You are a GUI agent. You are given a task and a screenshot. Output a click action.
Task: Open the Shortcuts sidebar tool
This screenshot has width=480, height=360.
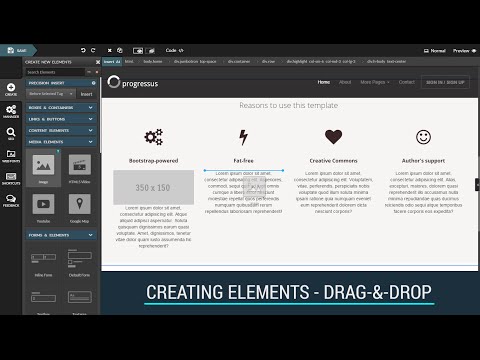coord(11,178)
